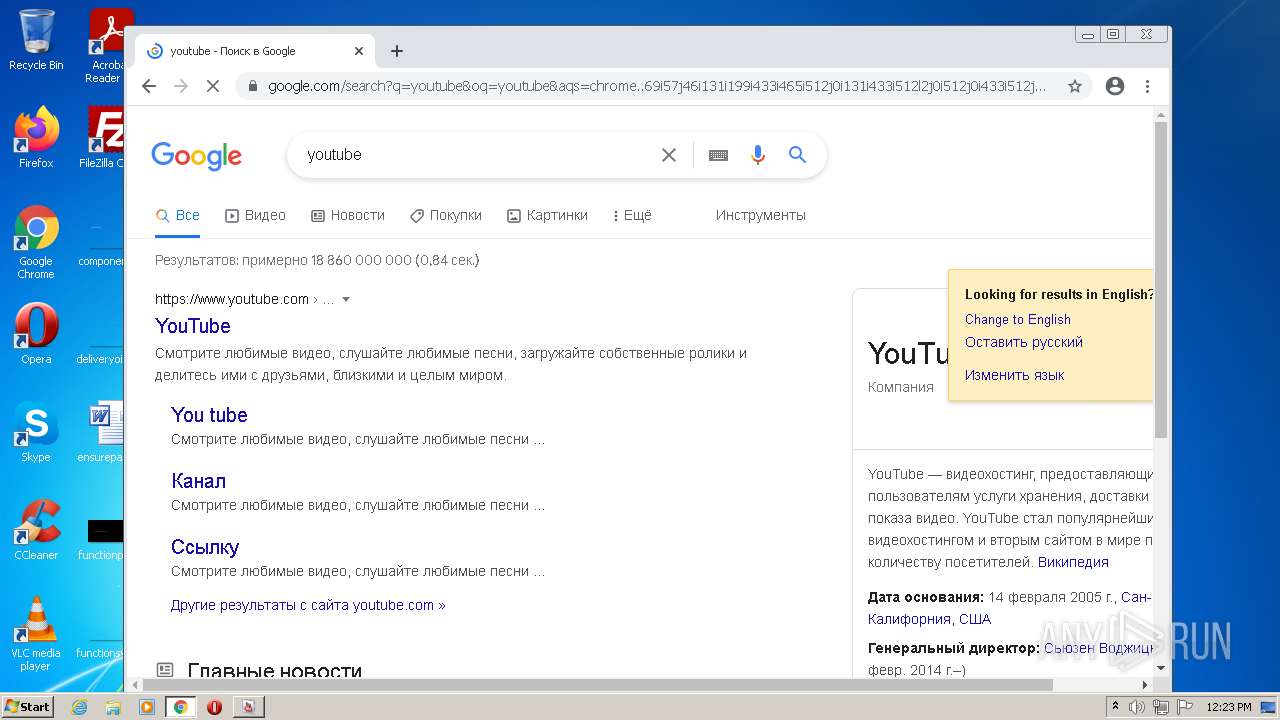Open a new tab with plus
This screenshot has width=1280, height=720.
tap(397, 51)
